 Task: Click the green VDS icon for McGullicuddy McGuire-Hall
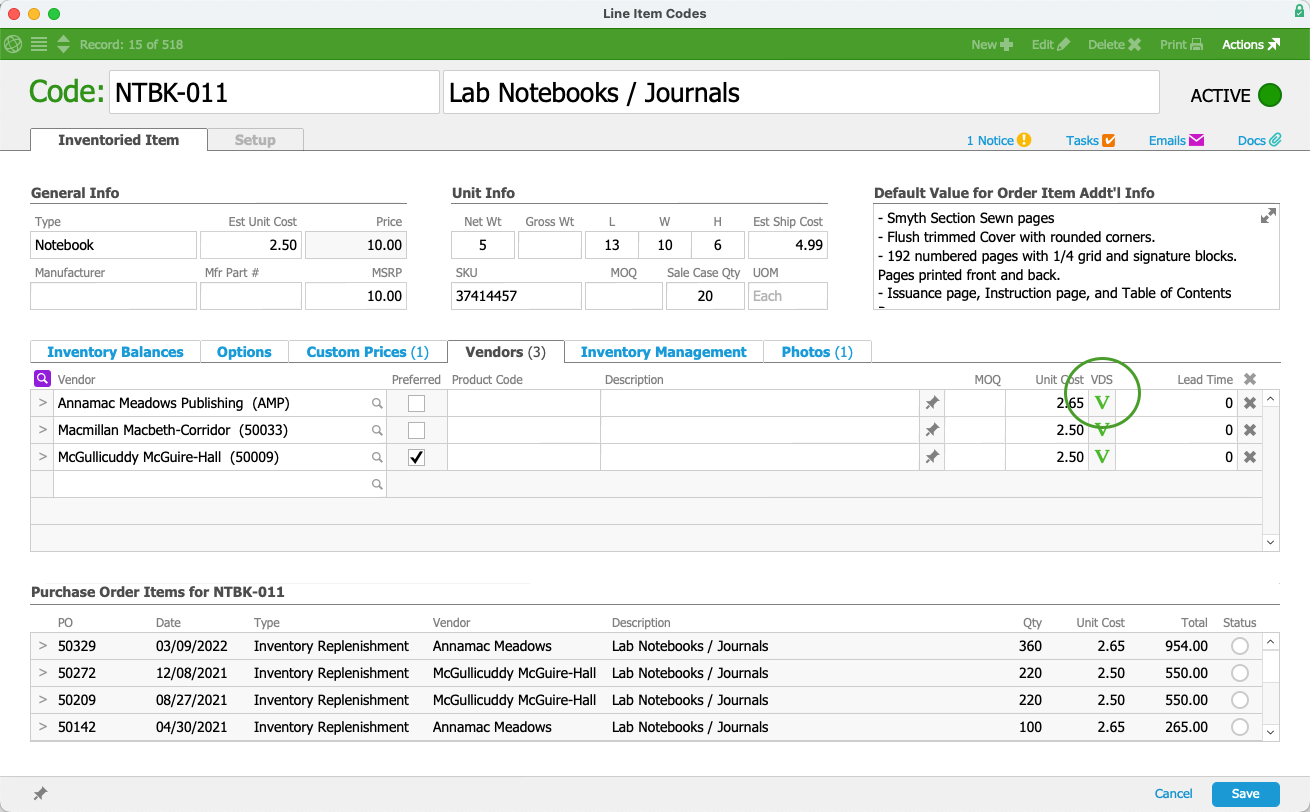(1102, 457)
